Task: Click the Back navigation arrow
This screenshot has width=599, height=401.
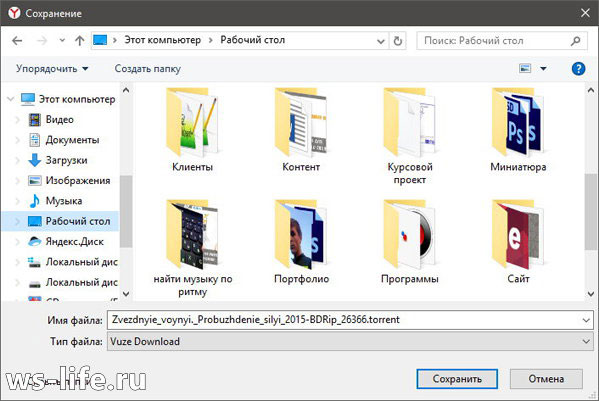Action: [17, 40]
